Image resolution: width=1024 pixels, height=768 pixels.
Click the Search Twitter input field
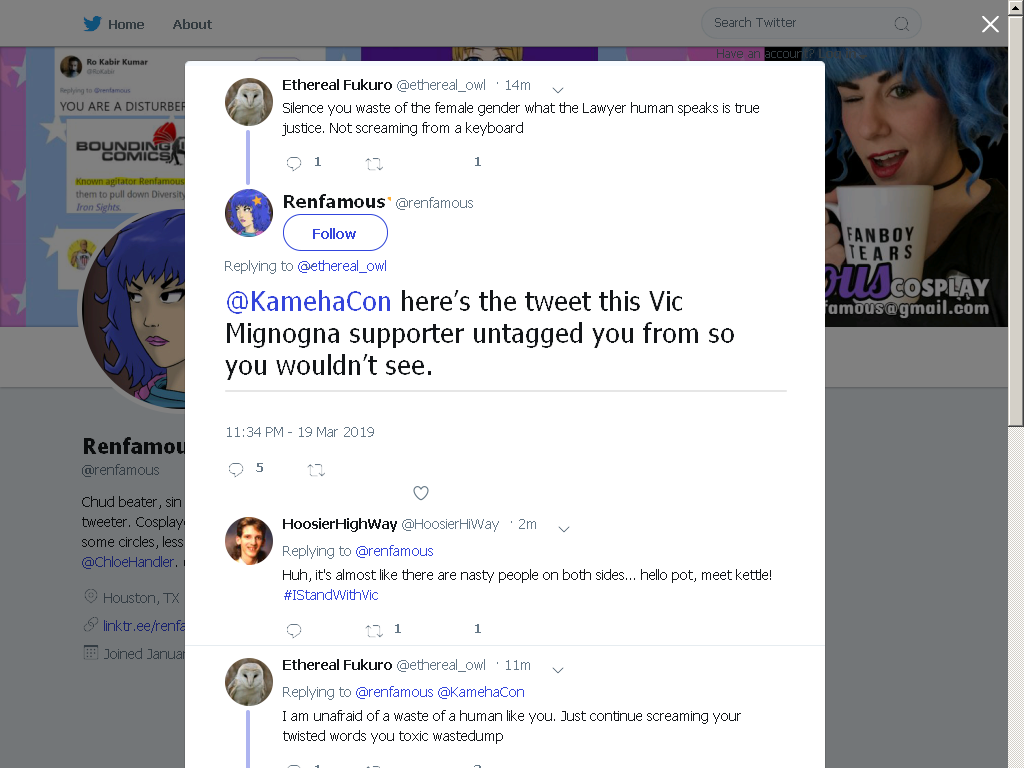pos(811,24)
